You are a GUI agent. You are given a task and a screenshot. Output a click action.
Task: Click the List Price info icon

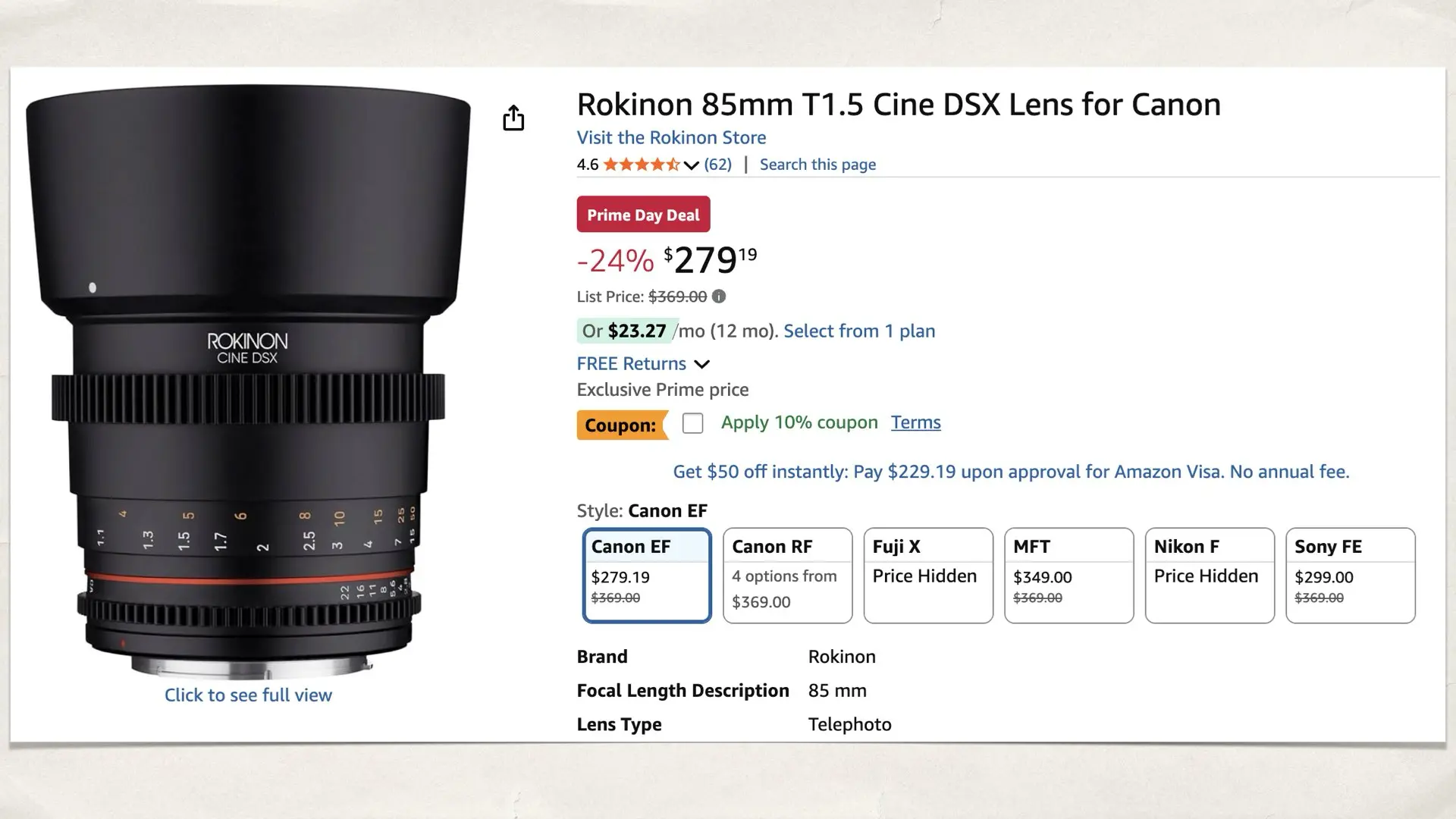point(717,297)
